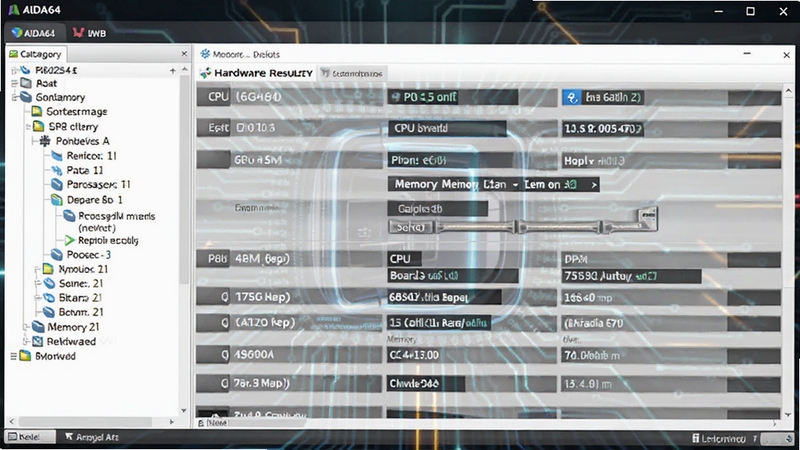Screen dimensions: 800x450
Task: Open the Memory Memory Ltan dropdown arrow
Action: pos(593,185)
